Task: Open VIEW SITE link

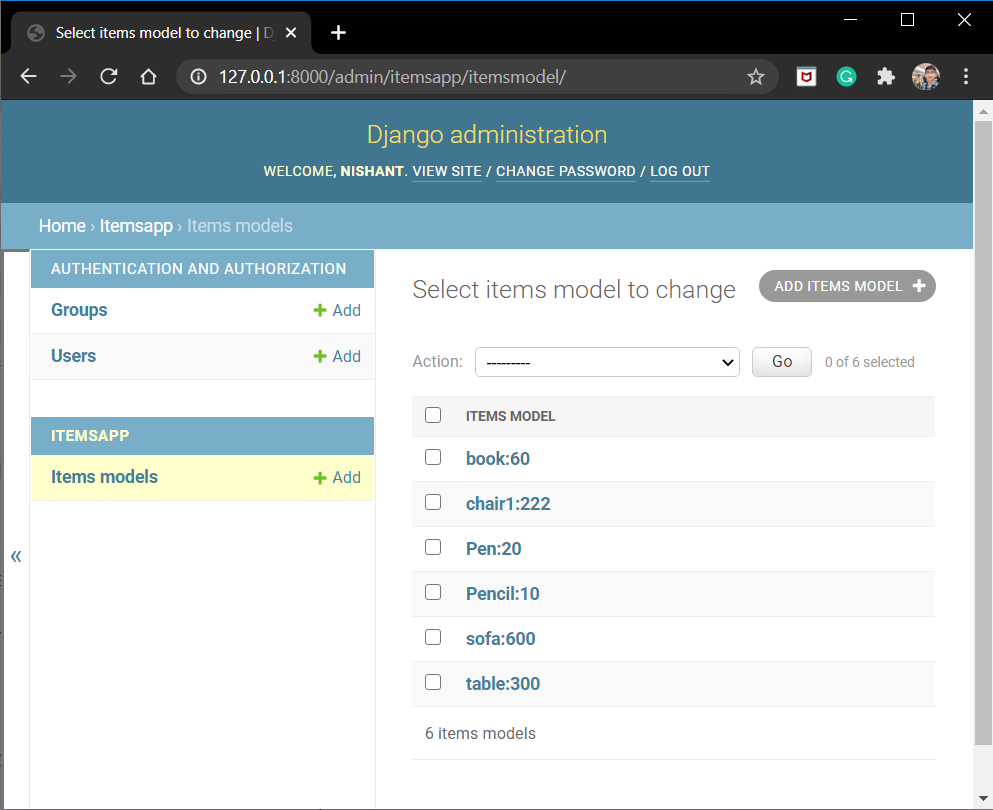Action: (446, 171)
